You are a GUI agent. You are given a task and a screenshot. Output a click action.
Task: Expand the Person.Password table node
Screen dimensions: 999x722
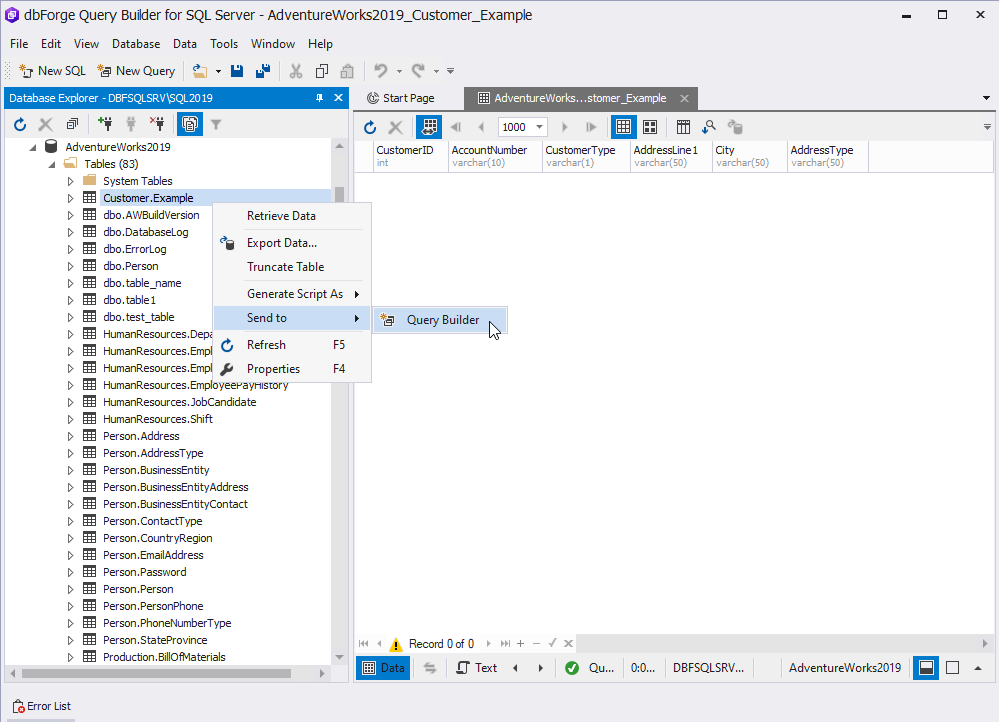click(x=70, y=572)
